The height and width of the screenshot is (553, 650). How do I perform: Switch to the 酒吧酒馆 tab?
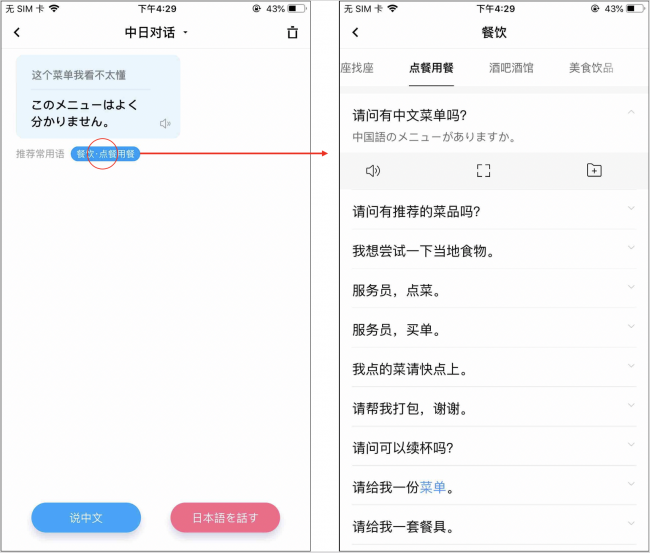[511, 68]
